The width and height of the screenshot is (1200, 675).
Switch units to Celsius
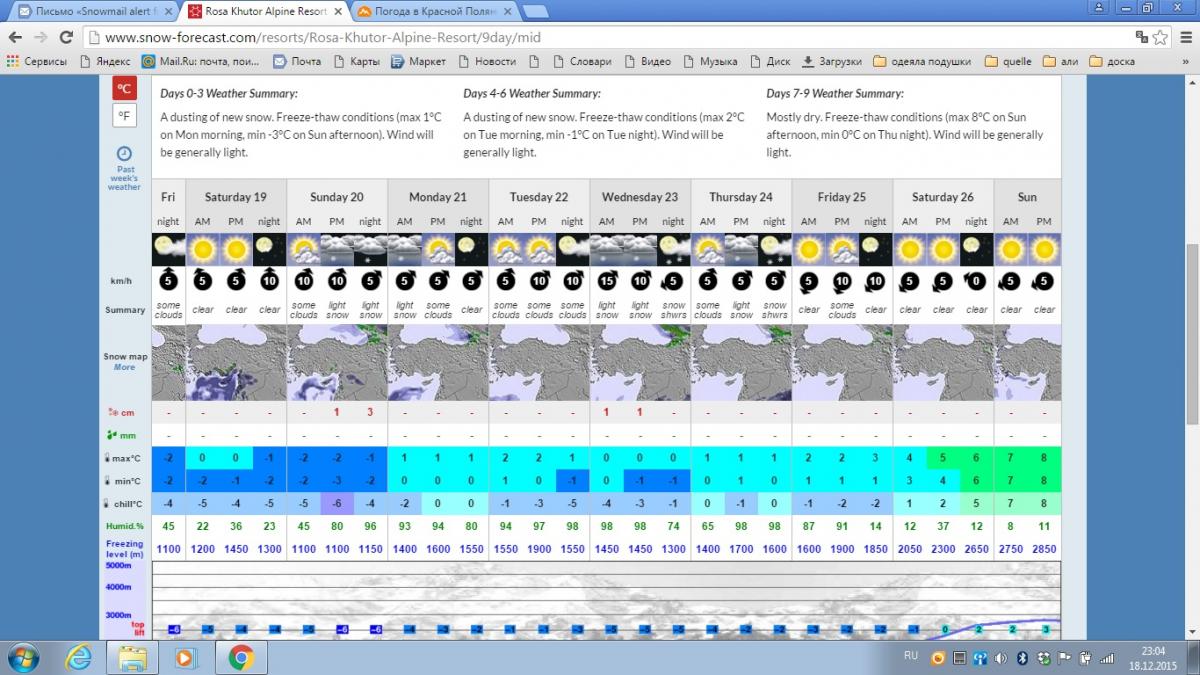point(124,89)
